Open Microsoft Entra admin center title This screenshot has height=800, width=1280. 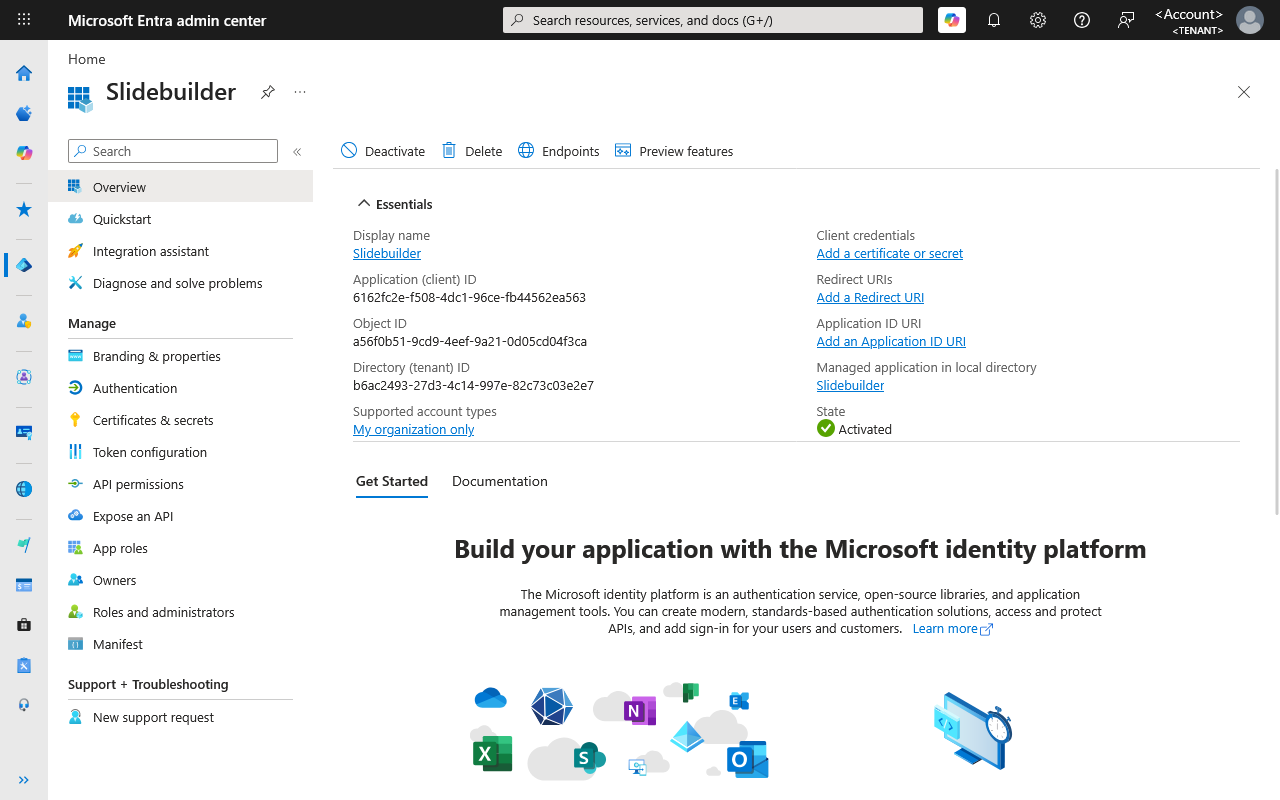[x=167, y=20]
